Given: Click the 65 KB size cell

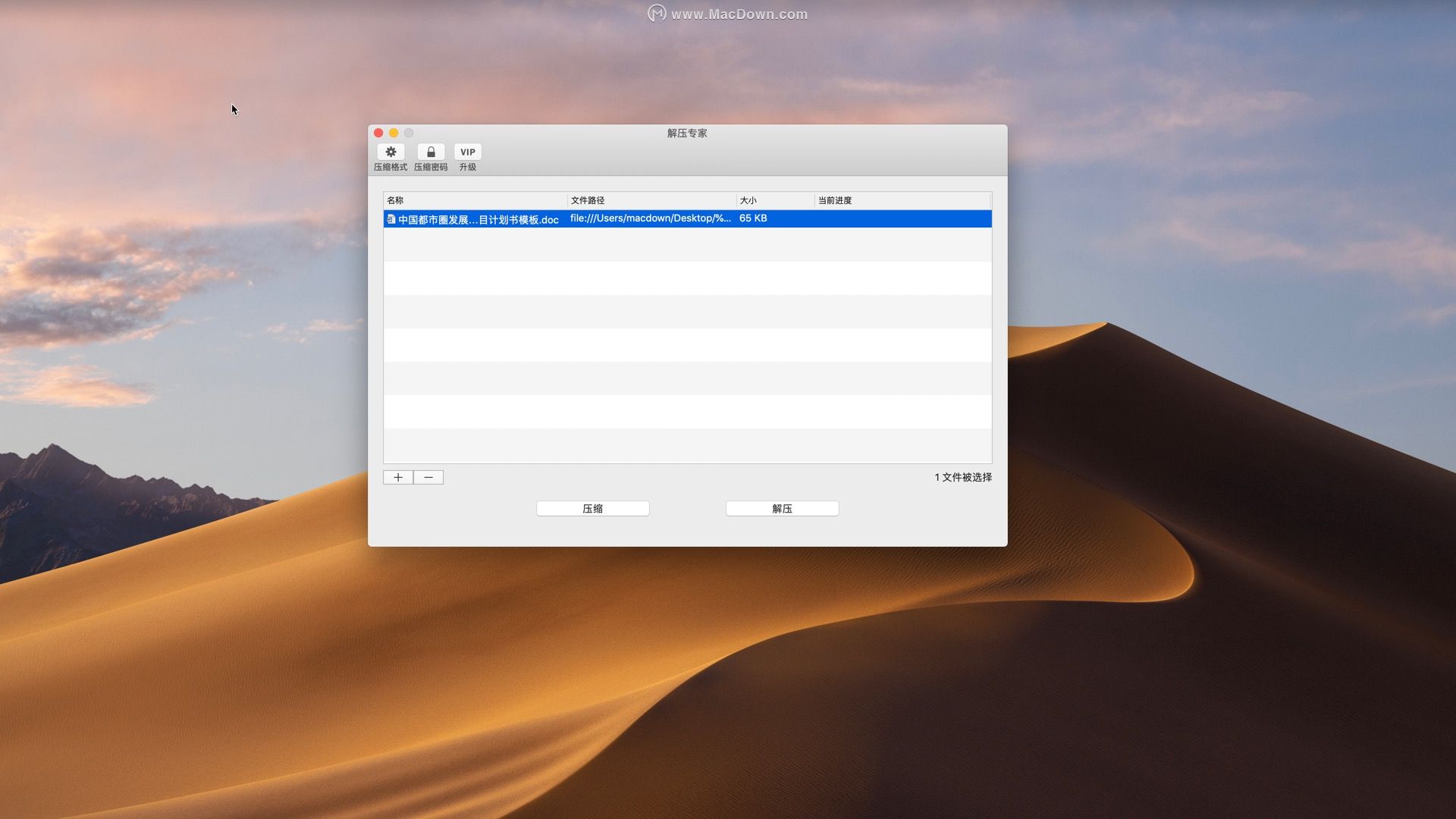Looking at the screenshot, I should click(753, 218).
